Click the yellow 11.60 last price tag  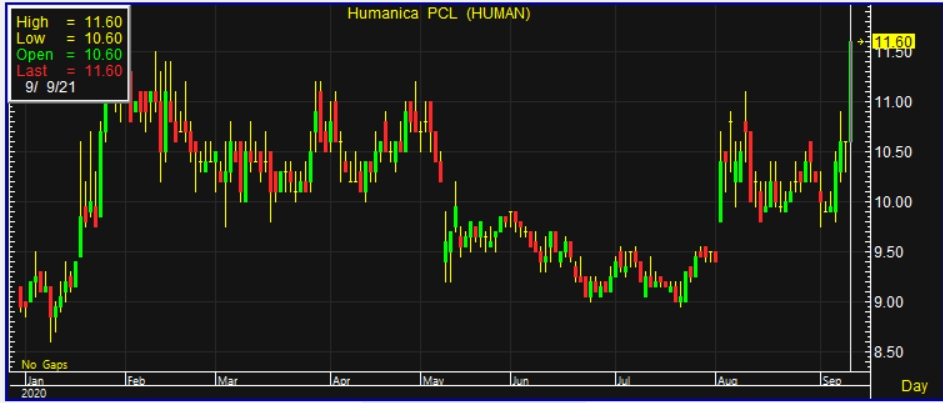[x=894, y=42]
